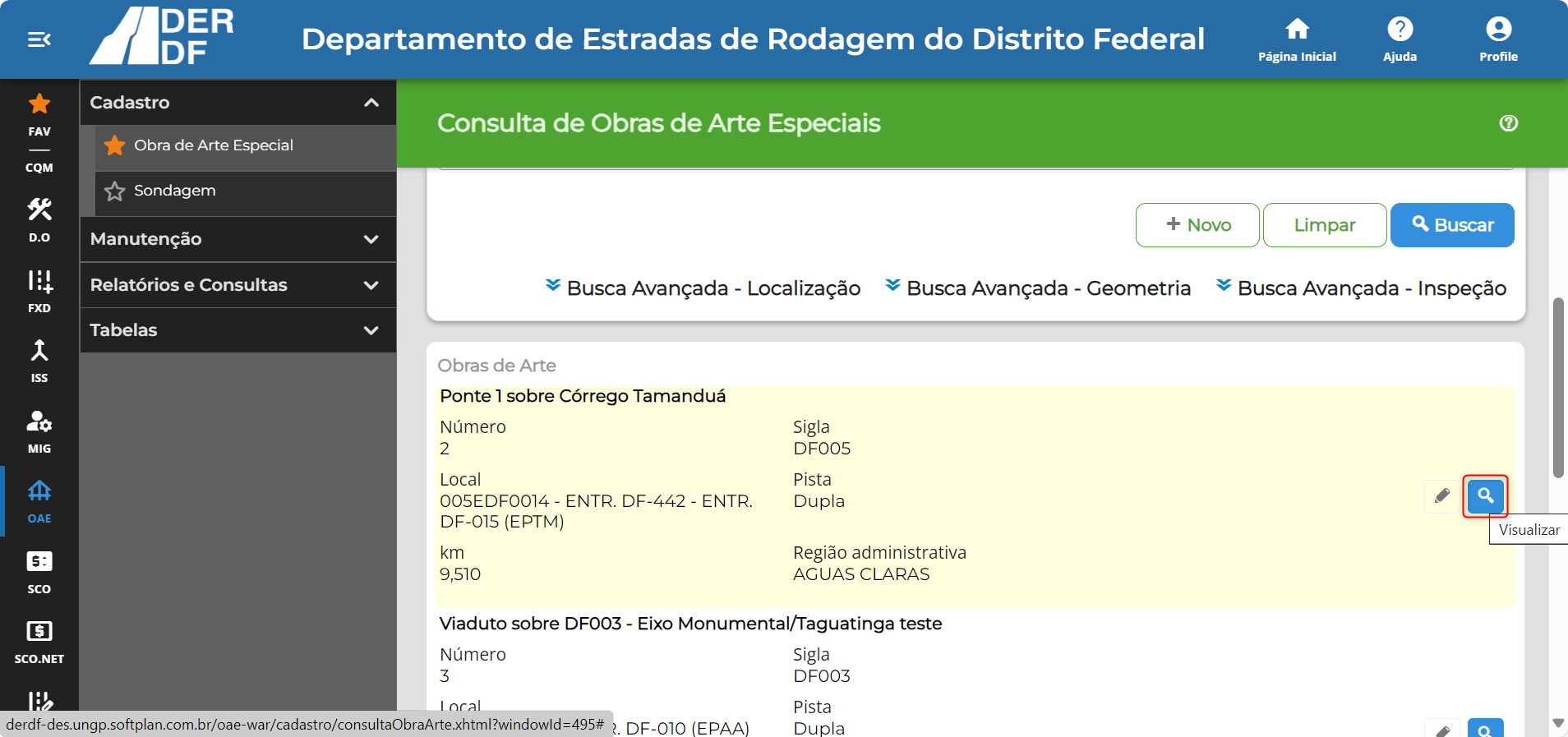Click the DER DF logo
Image resolution: width=1568 pixels, height=737 pixels.
(162, 36)
